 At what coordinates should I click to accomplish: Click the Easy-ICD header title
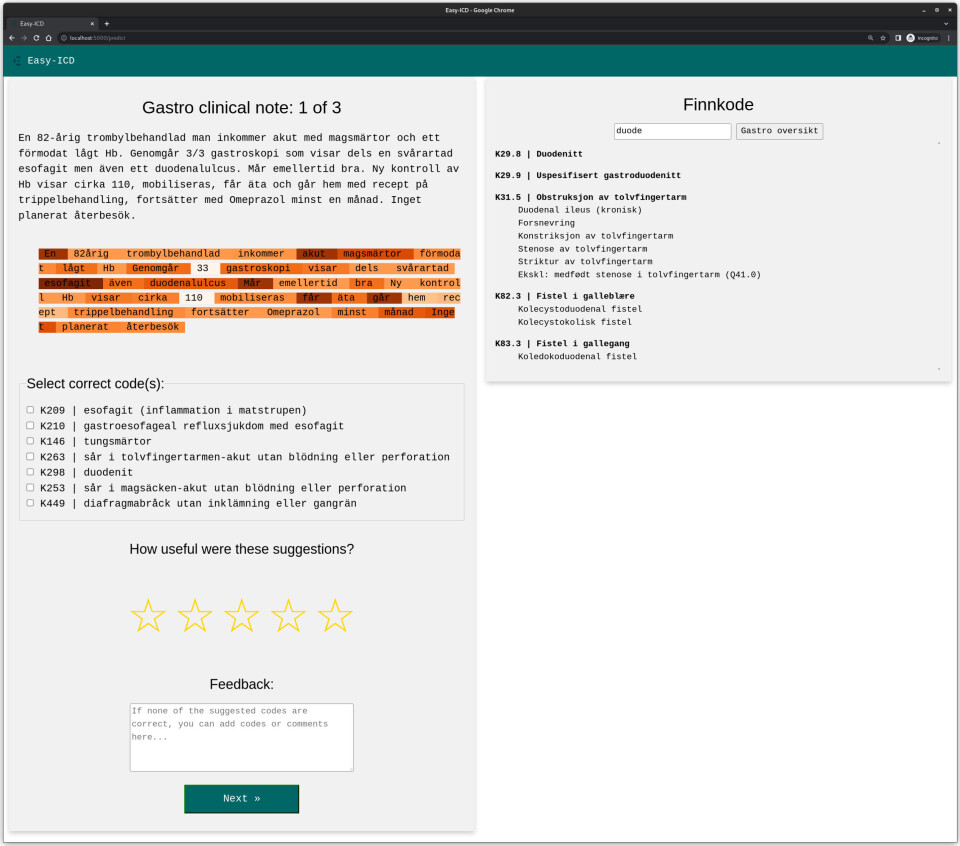(x=50, y=61)
